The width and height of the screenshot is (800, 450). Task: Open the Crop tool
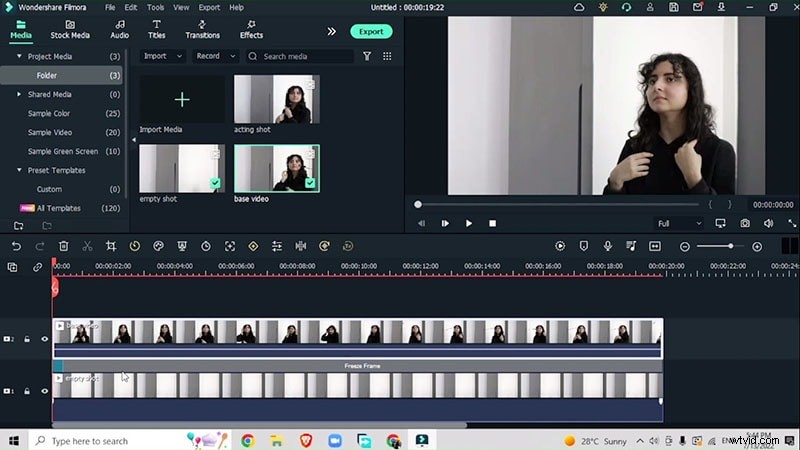pyautogui.click(x=111, y=246)
